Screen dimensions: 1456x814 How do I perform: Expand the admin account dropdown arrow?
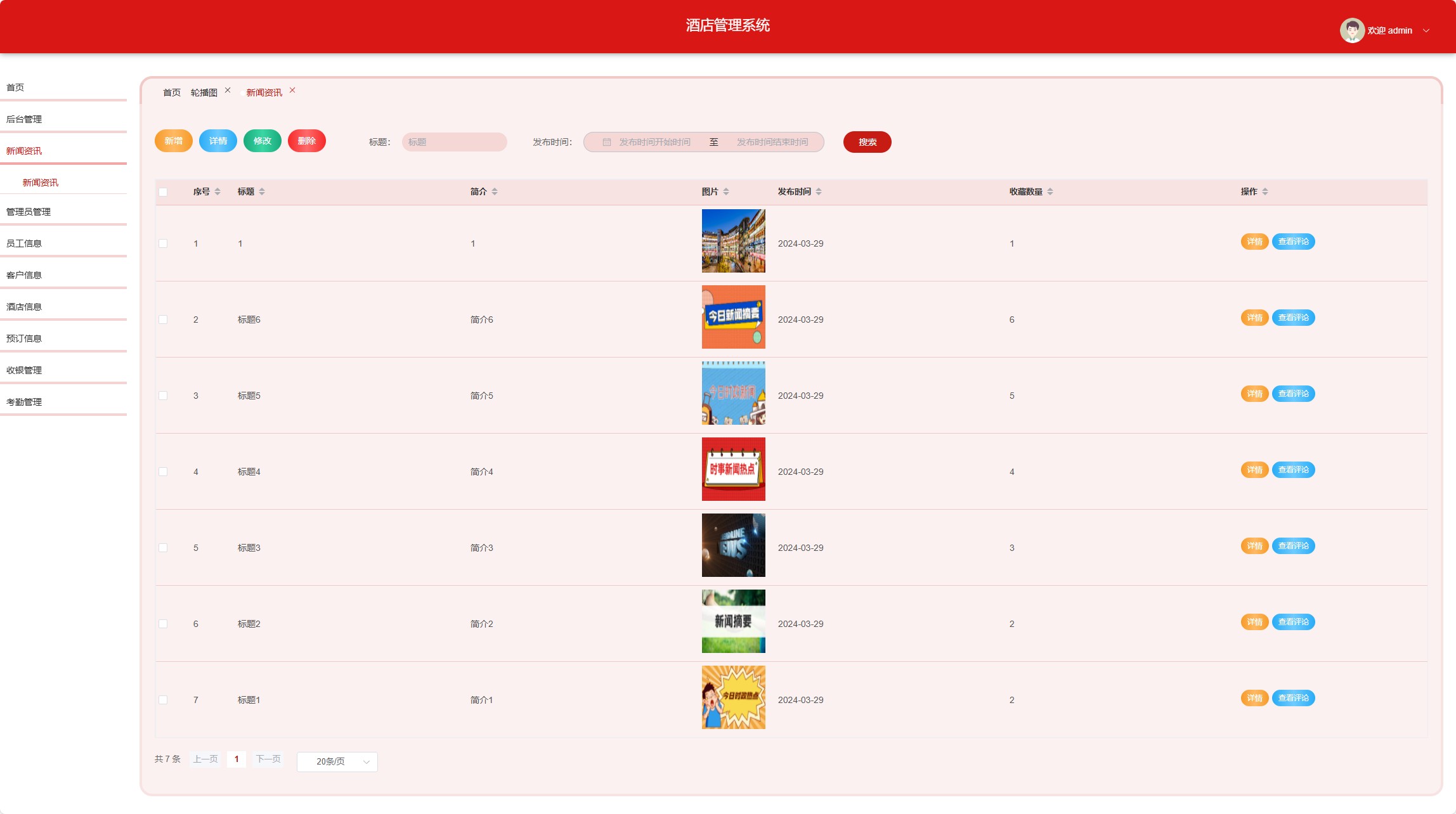pyautogui.click(x=1426, y=30)
